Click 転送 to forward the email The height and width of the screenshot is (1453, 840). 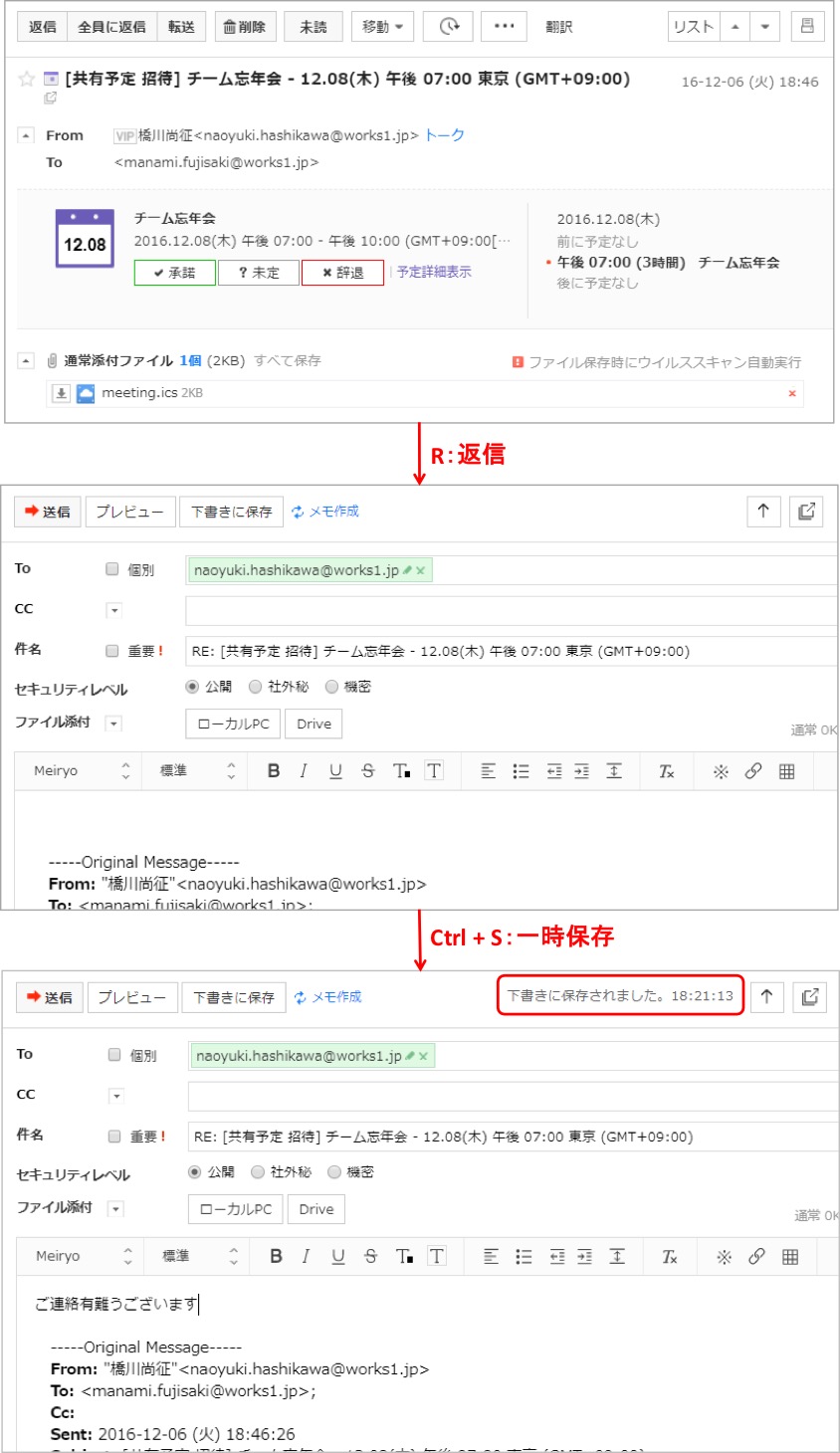click(181, 27)
